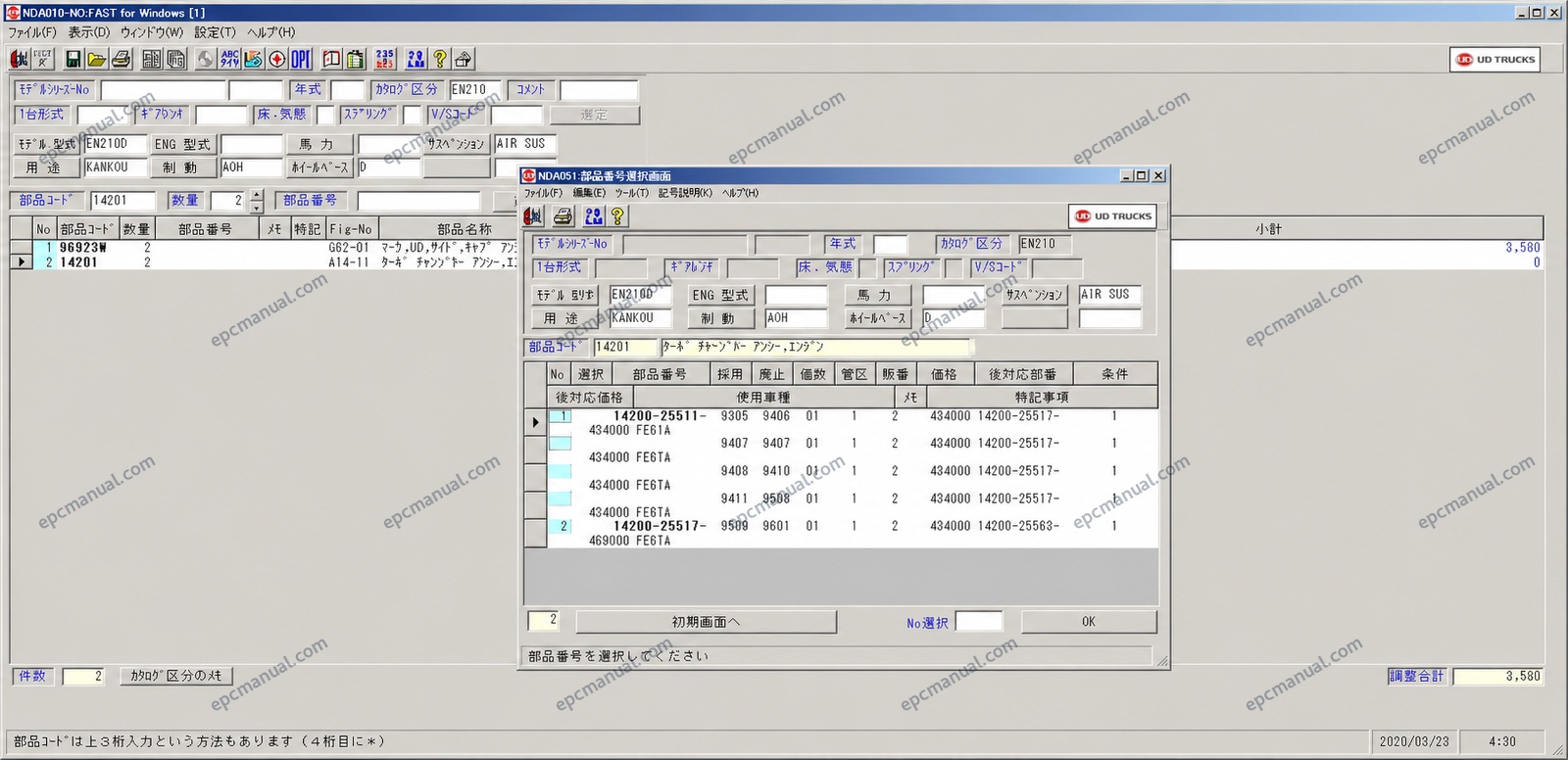Click サスペンション button in dialog
This screenshot has height=760, width=1568.
coord(1034,295)
